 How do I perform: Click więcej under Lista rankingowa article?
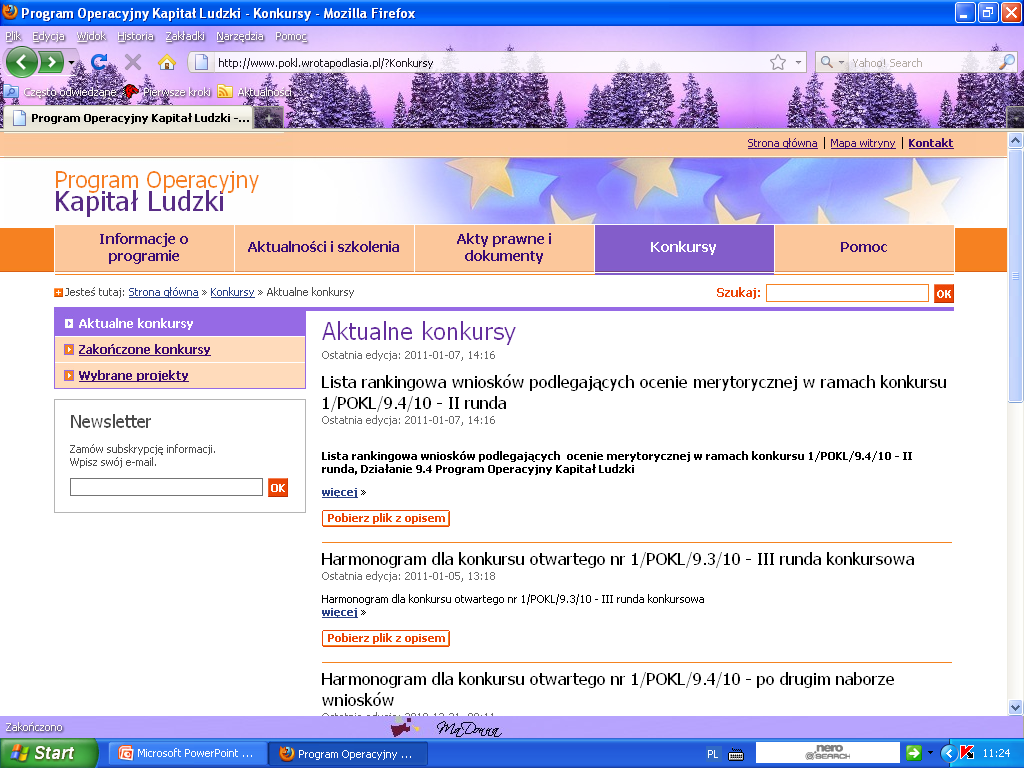click(x=339, y=492)
